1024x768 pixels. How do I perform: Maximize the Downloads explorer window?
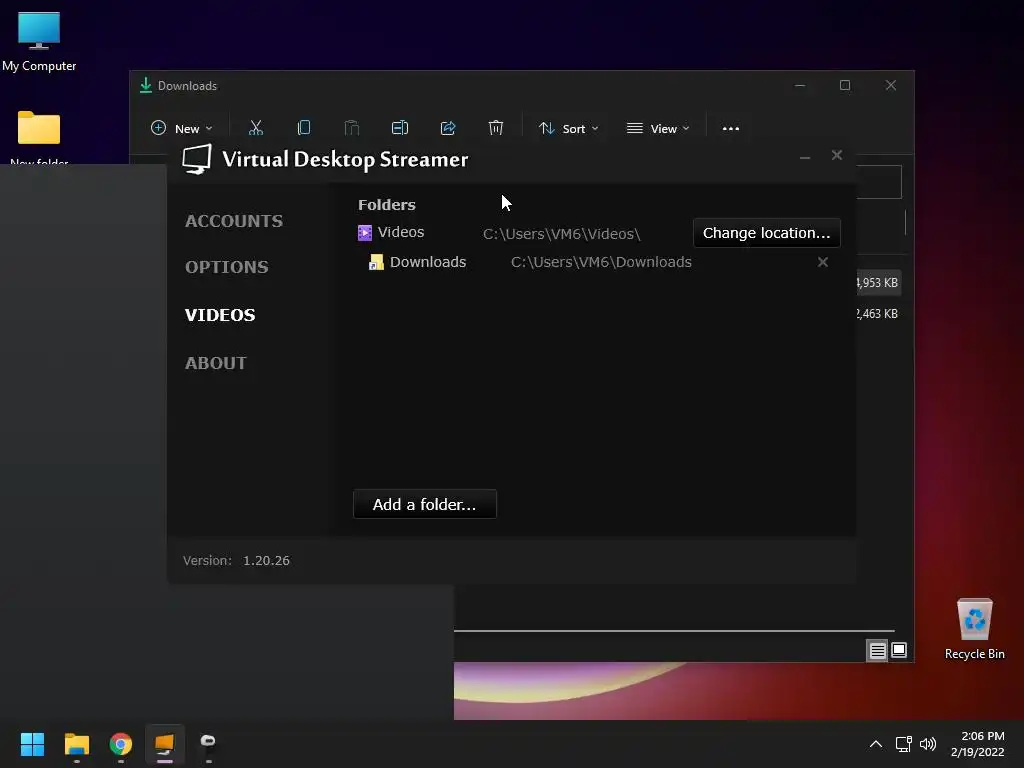click(845, 86)
